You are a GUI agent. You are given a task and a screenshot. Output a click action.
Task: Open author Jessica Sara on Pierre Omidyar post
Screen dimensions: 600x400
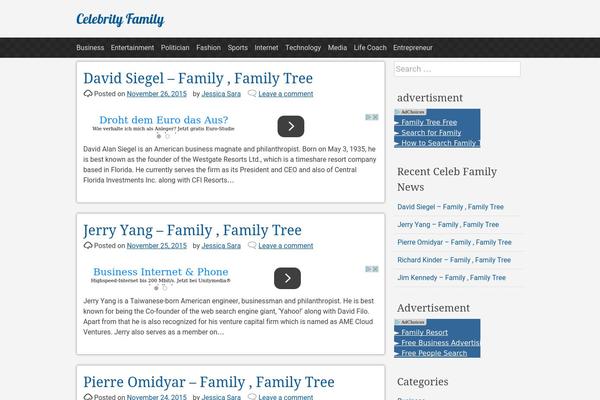pos(221,397)
